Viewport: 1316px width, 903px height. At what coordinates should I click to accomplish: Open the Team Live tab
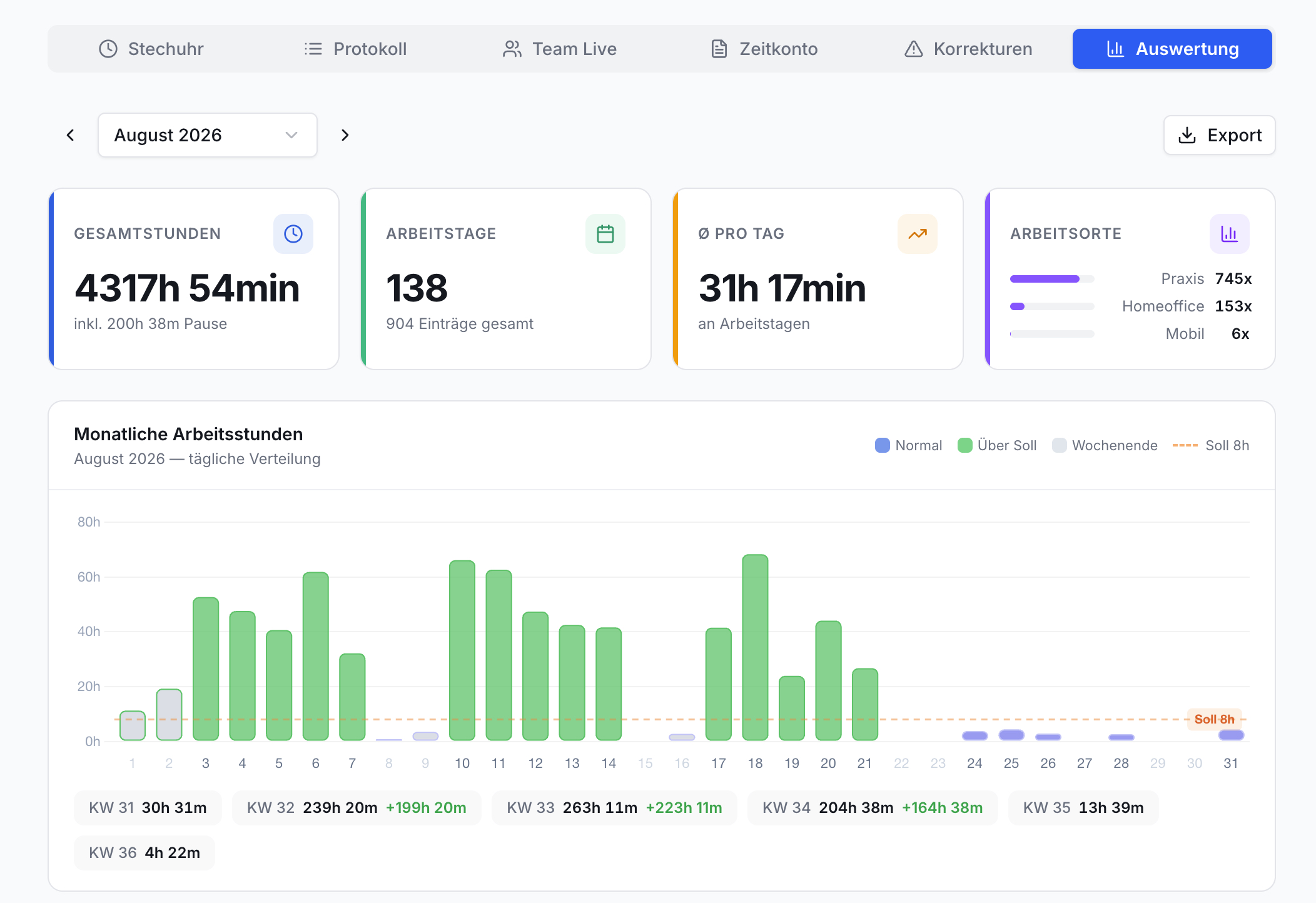click(x=560, y=49)
